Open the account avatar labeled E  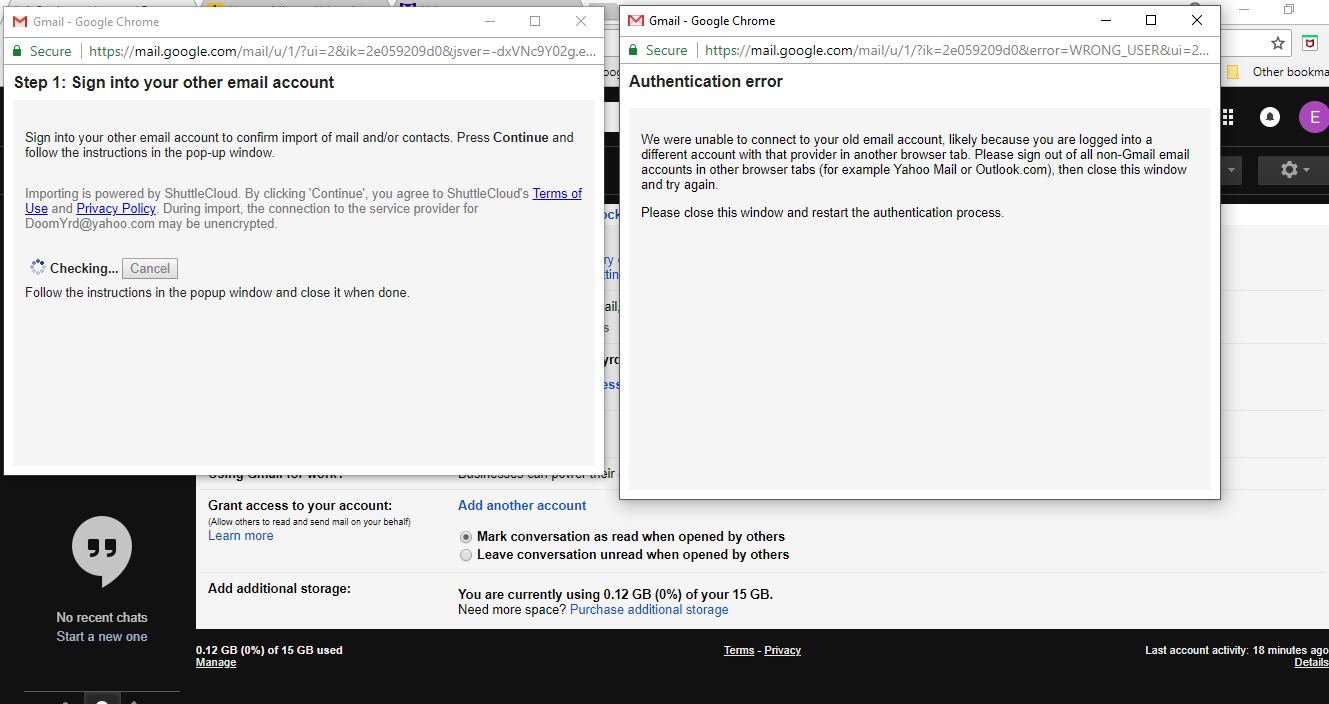click(x=1313, y=117)
